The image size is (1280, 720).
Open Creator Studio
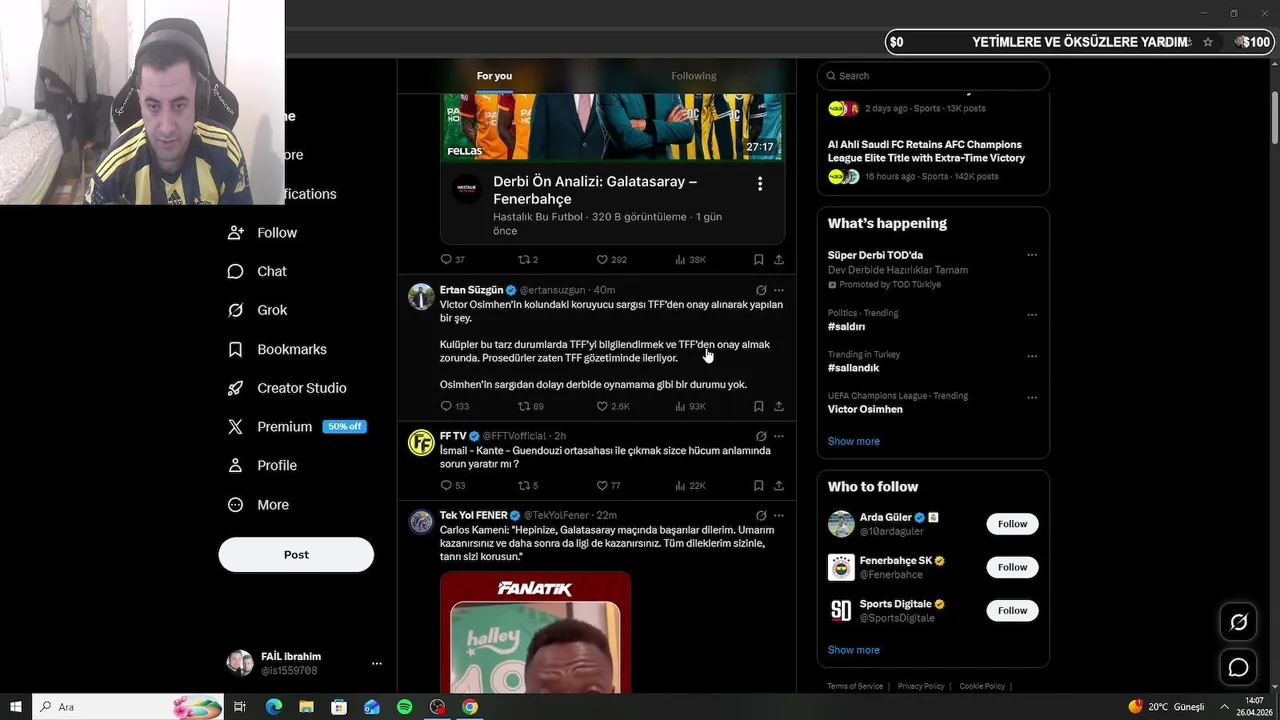coord(287,389)
